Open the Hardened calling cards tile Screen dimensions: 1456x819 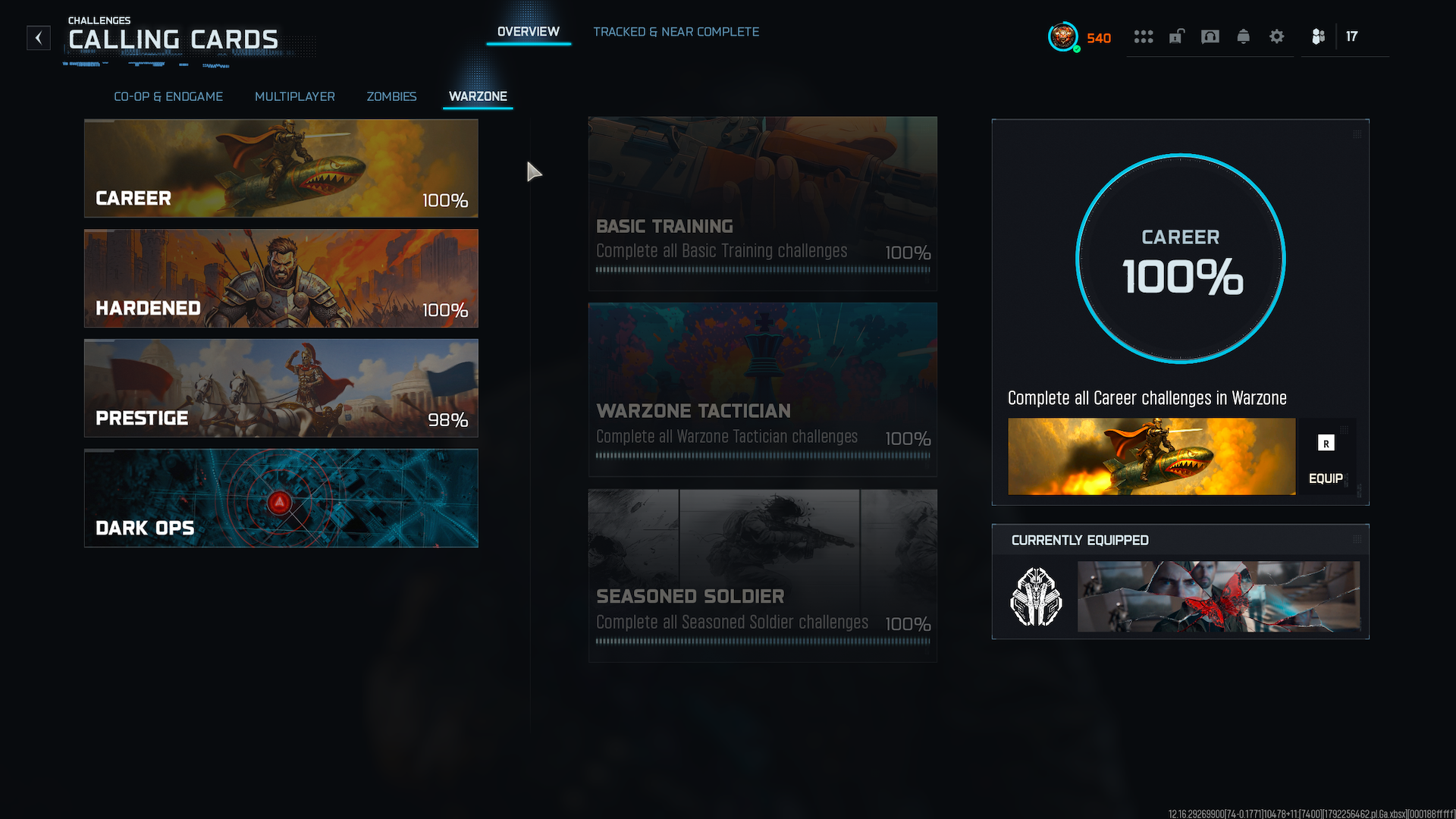281,278
